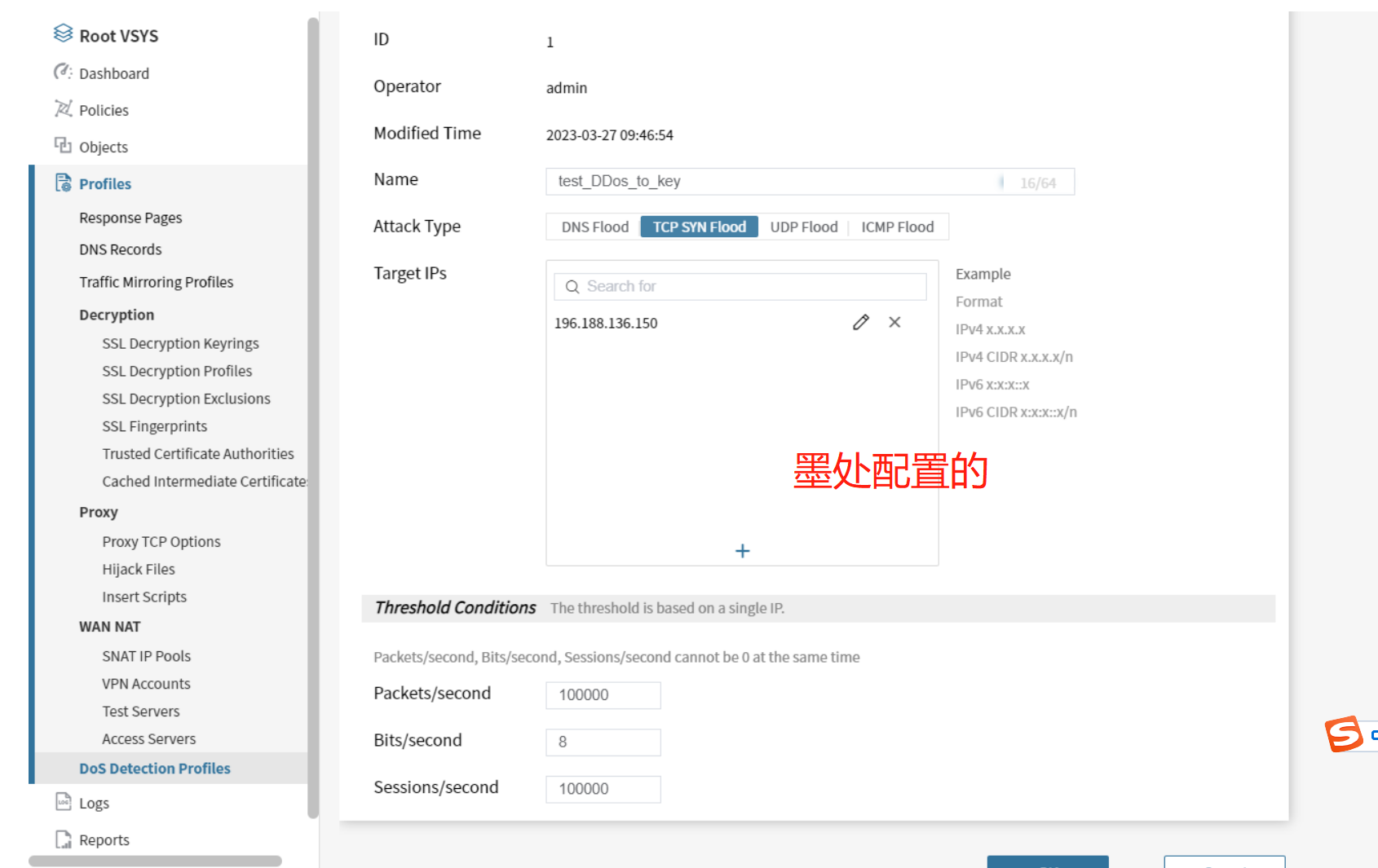Select DNS Flood attack type
The width and height of the screenshot is (1378, 868).
[x=594, y=227]
